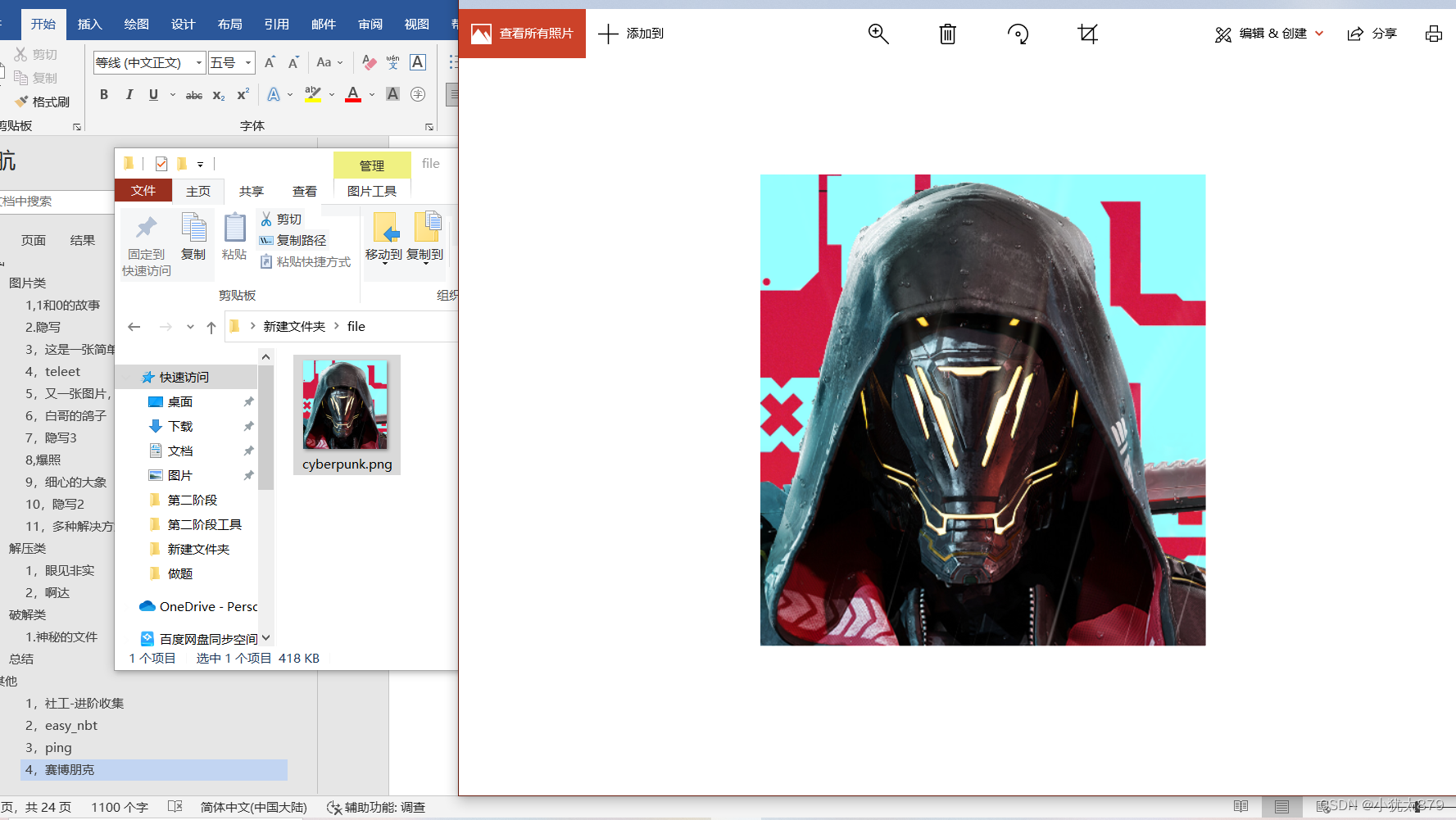Open the font color dropdown arrow
Screen dimensions: 1456x820
point(372,95)
